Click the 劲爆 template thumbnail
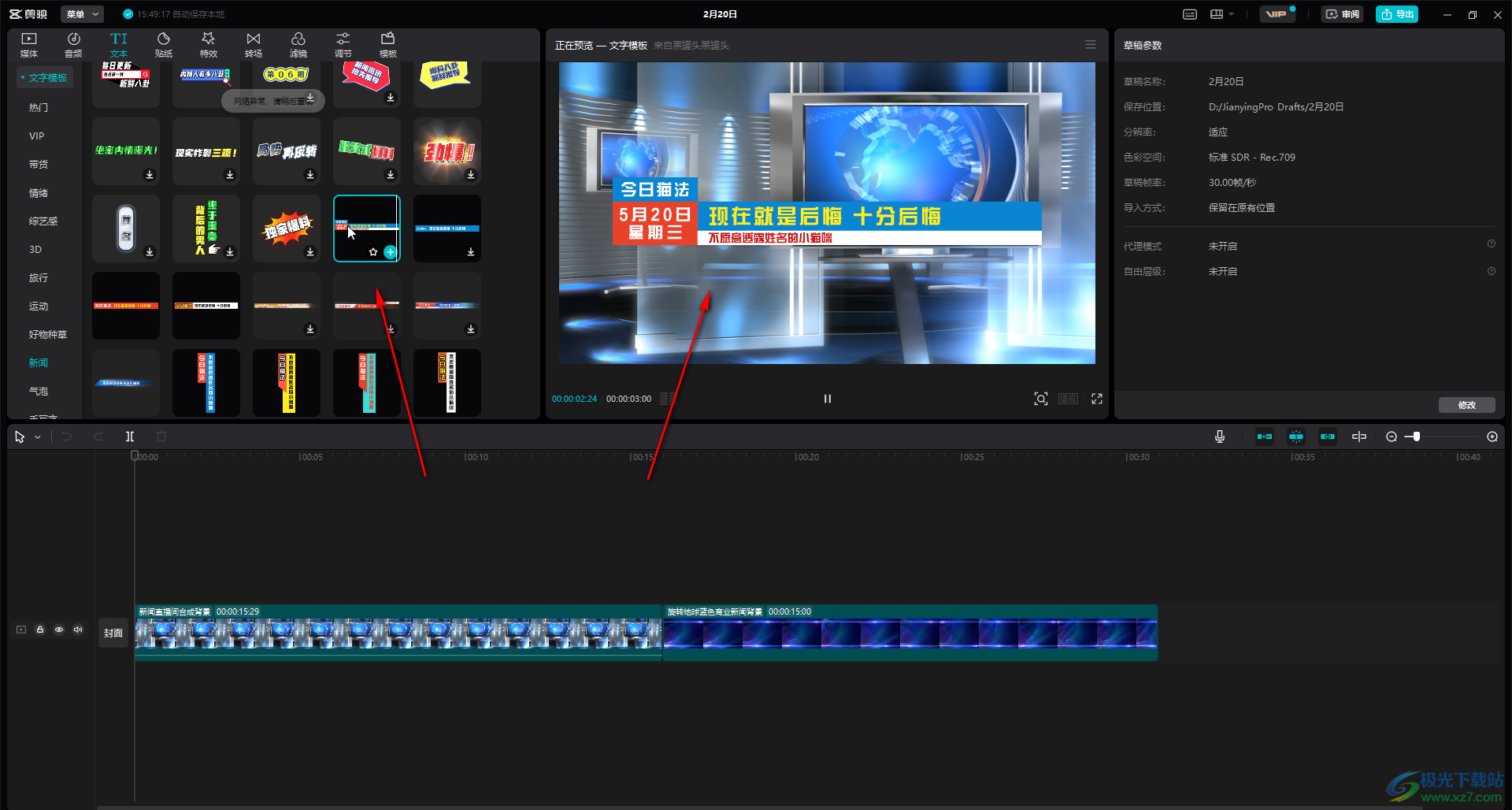This screenshot has width=1512, height=810. 447,151
